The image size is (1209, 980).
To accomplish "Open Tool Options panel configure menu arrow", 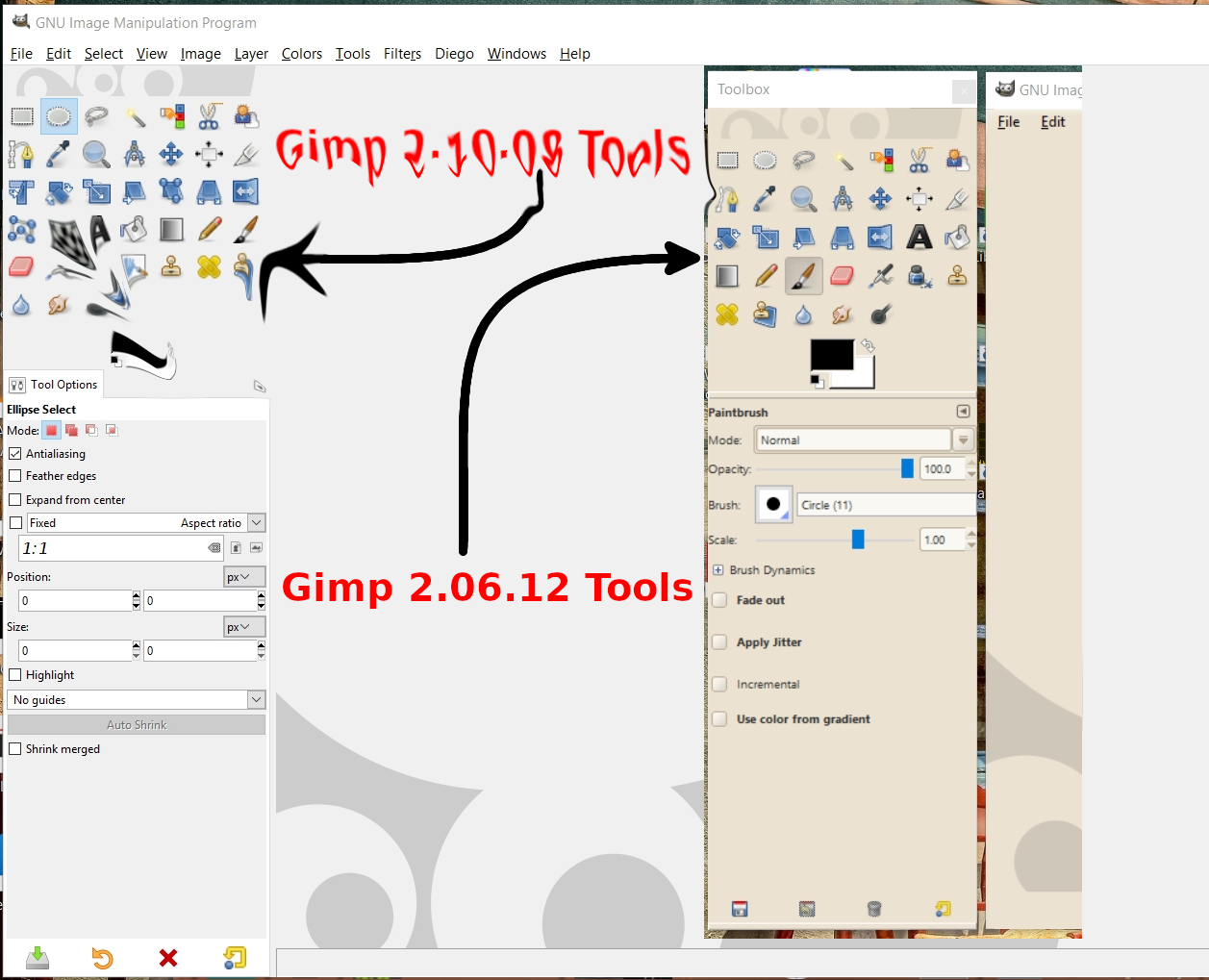I will [260, 387].
